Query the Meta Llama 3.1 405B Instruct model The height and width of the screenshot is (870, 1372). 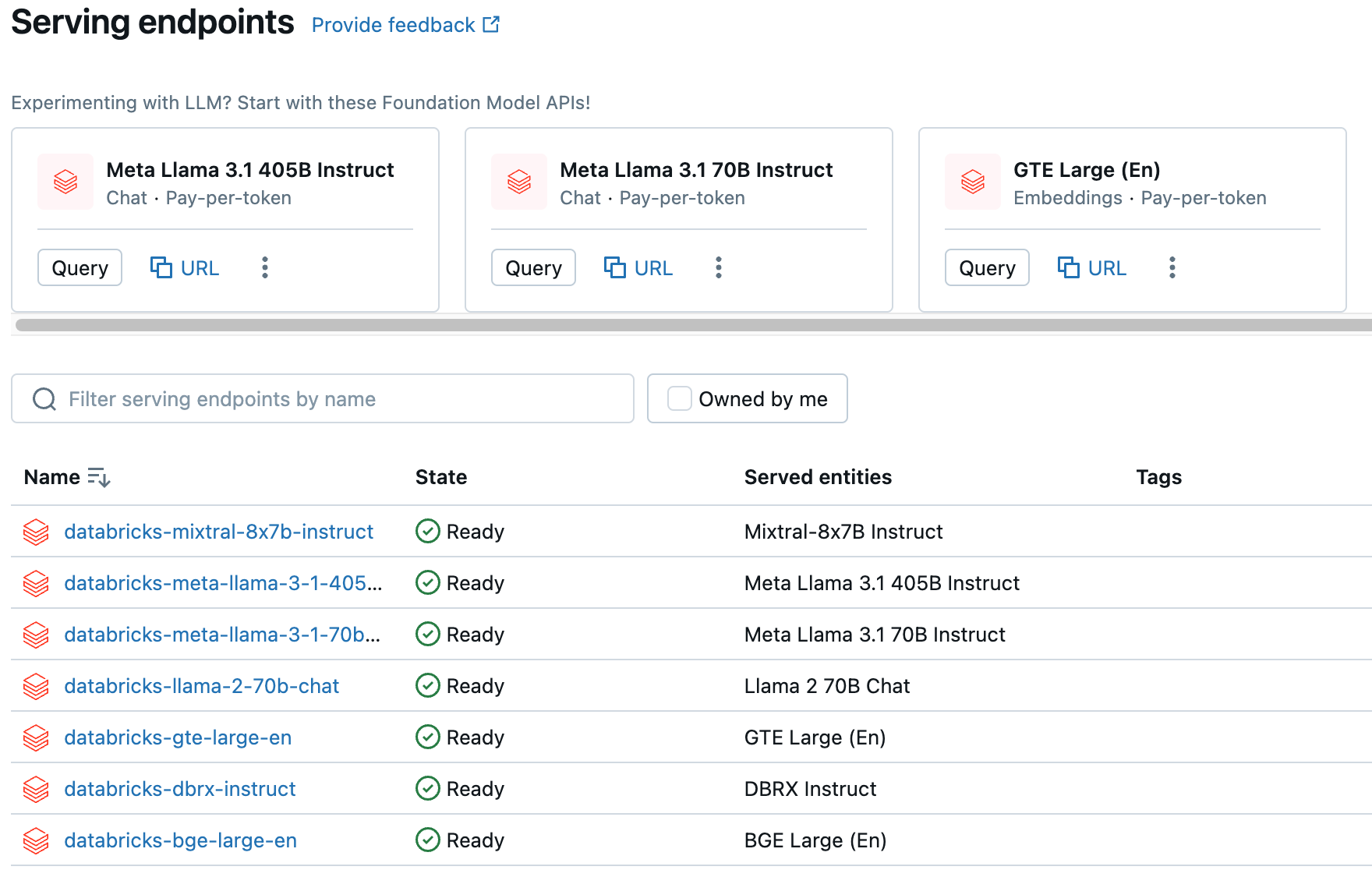click(80, 267)
